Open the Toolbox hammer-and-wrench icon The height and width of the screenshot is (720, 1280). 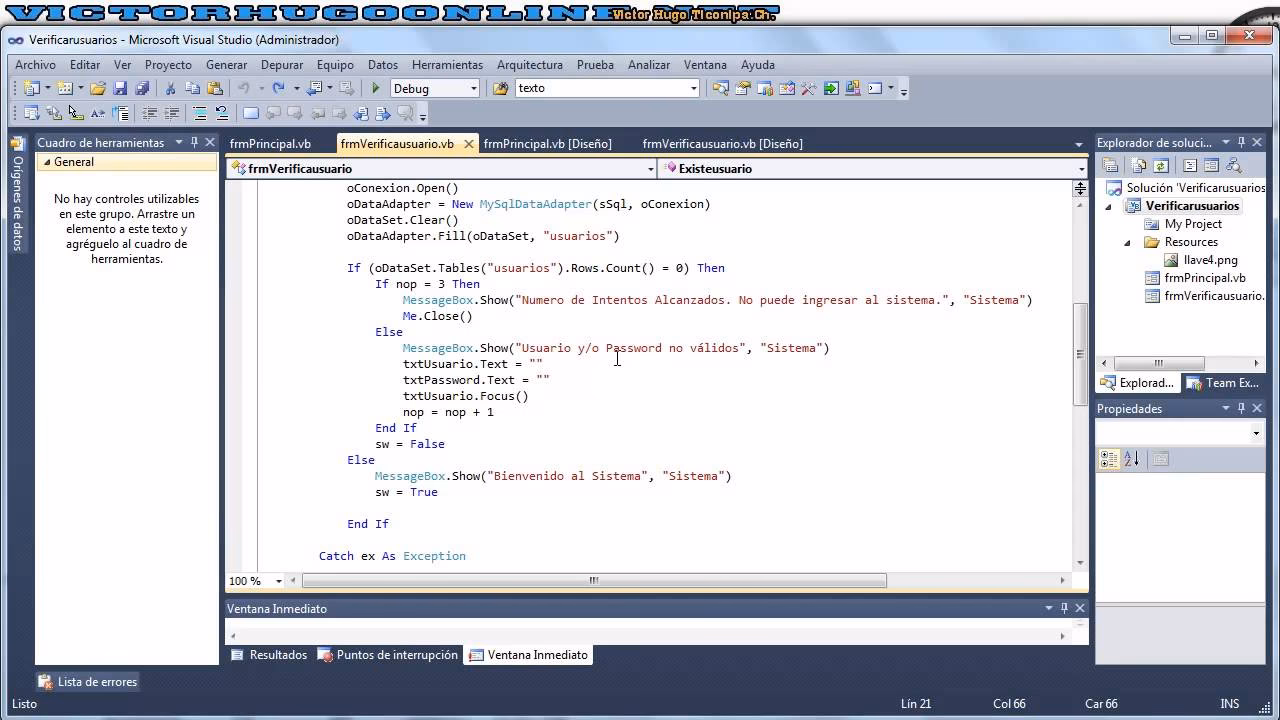tap(808, 88)
